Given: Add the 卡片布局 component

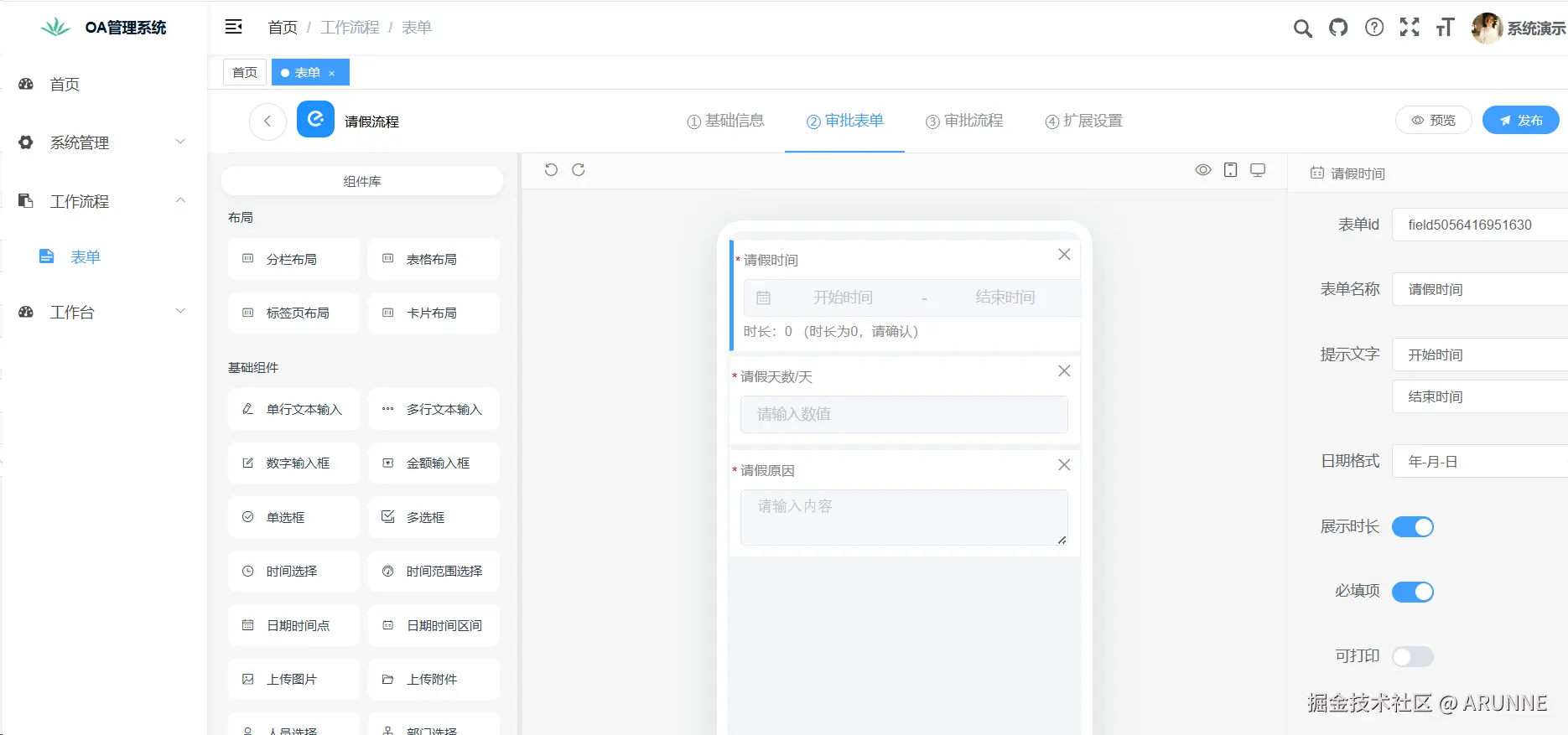Looking at the screenshot, I should [434, 313].
